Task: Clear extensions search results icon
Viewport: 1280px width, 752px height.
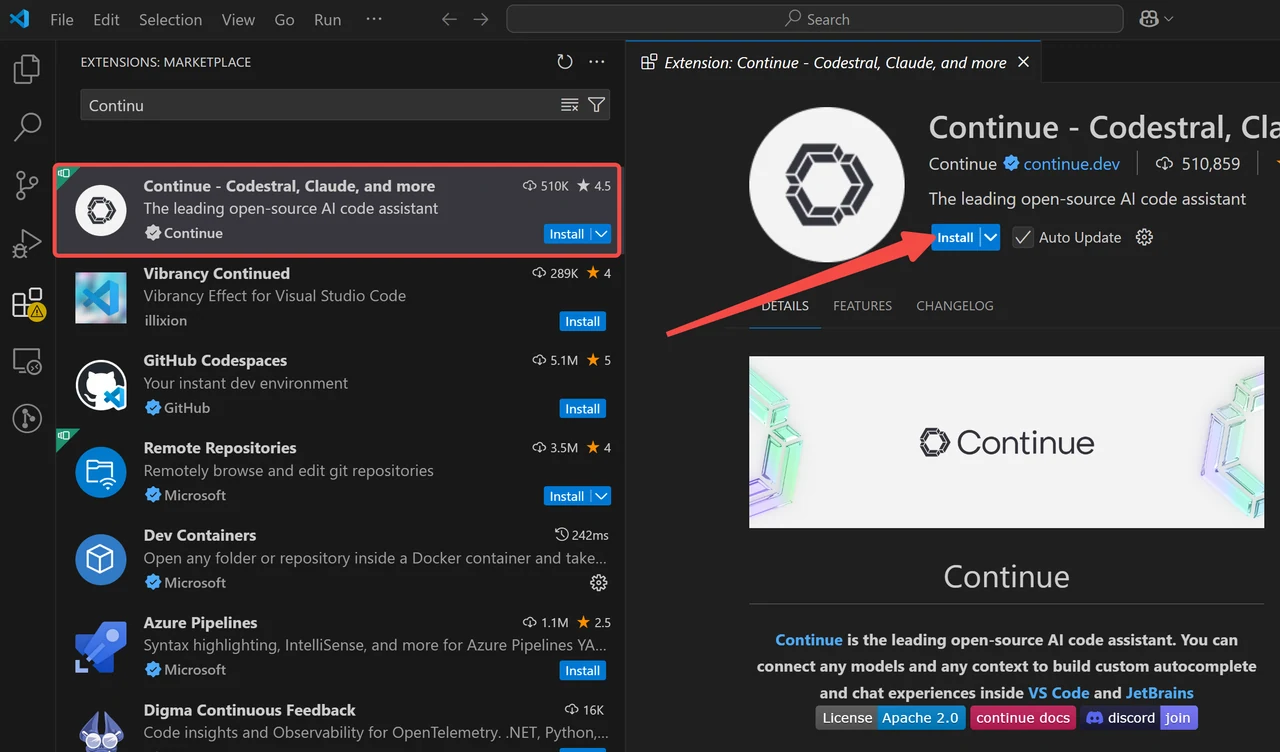Action: point(570,105)
